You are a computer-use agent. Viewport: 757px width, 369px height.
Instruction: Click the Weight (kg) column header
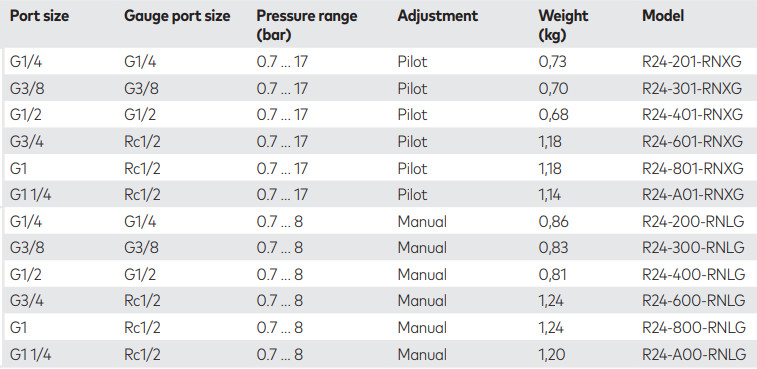coord(563,25)
